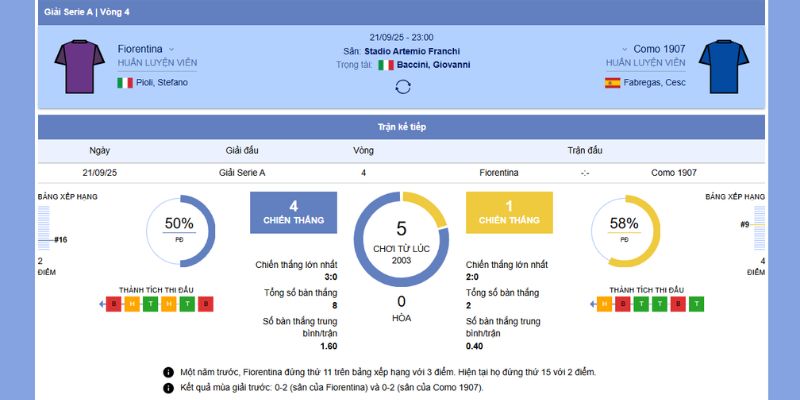Open the 'Trận kế tiếp' section header
Viewport: 800px width, 400px height.
(x=401, y=128)
